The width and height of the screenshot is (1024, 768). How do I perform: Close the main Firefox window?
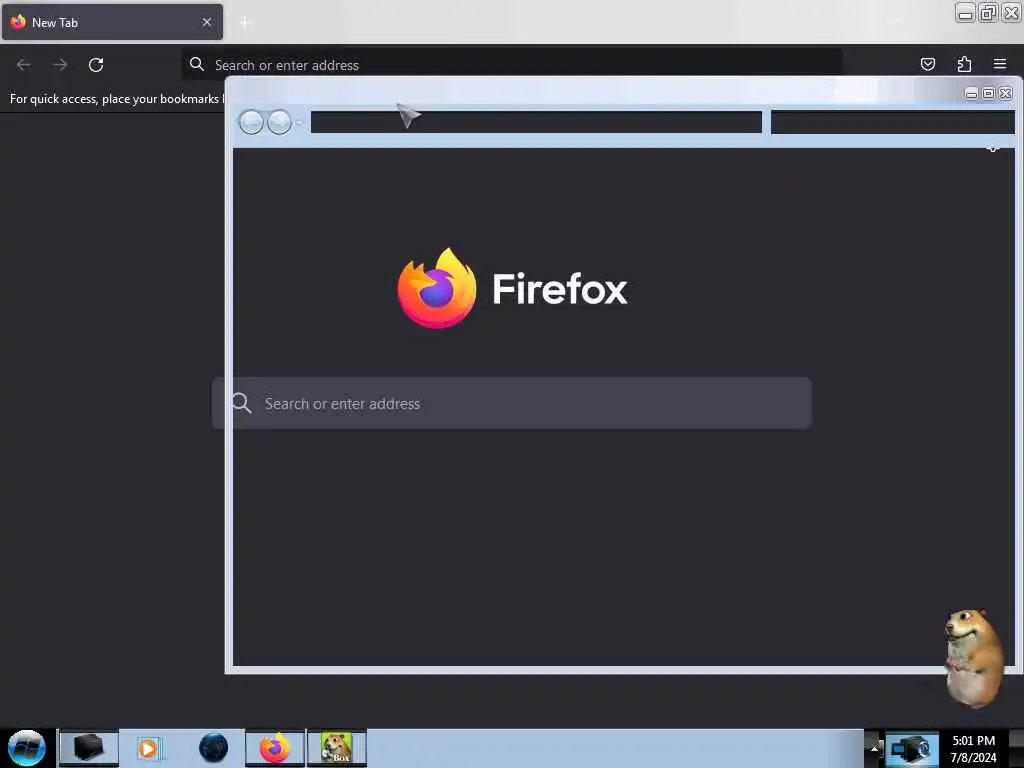click(x=1011, y=13)
